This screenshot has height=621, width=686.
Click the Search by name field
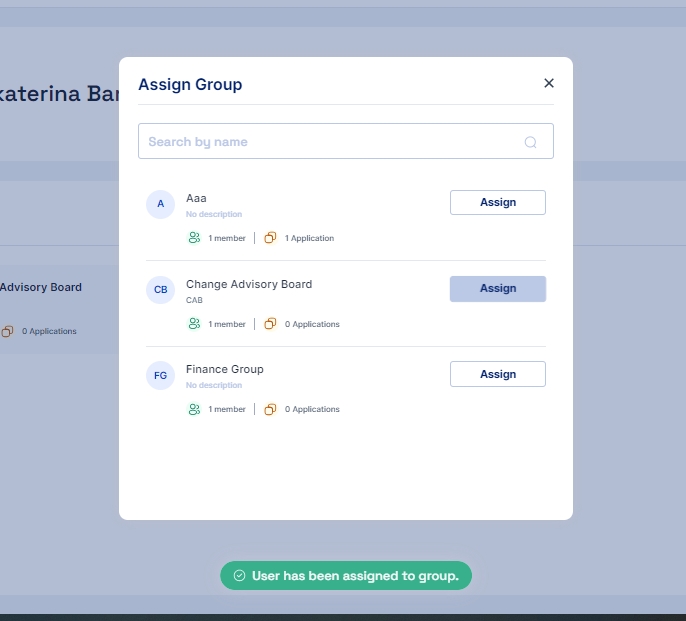[x=330, y=142]
